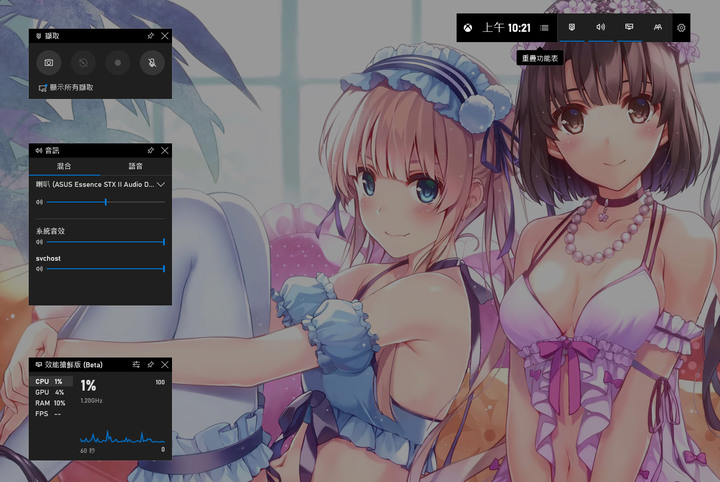Take a screenshot with the camera button
This screenshot has width=720, height=482.
point(49,62)
